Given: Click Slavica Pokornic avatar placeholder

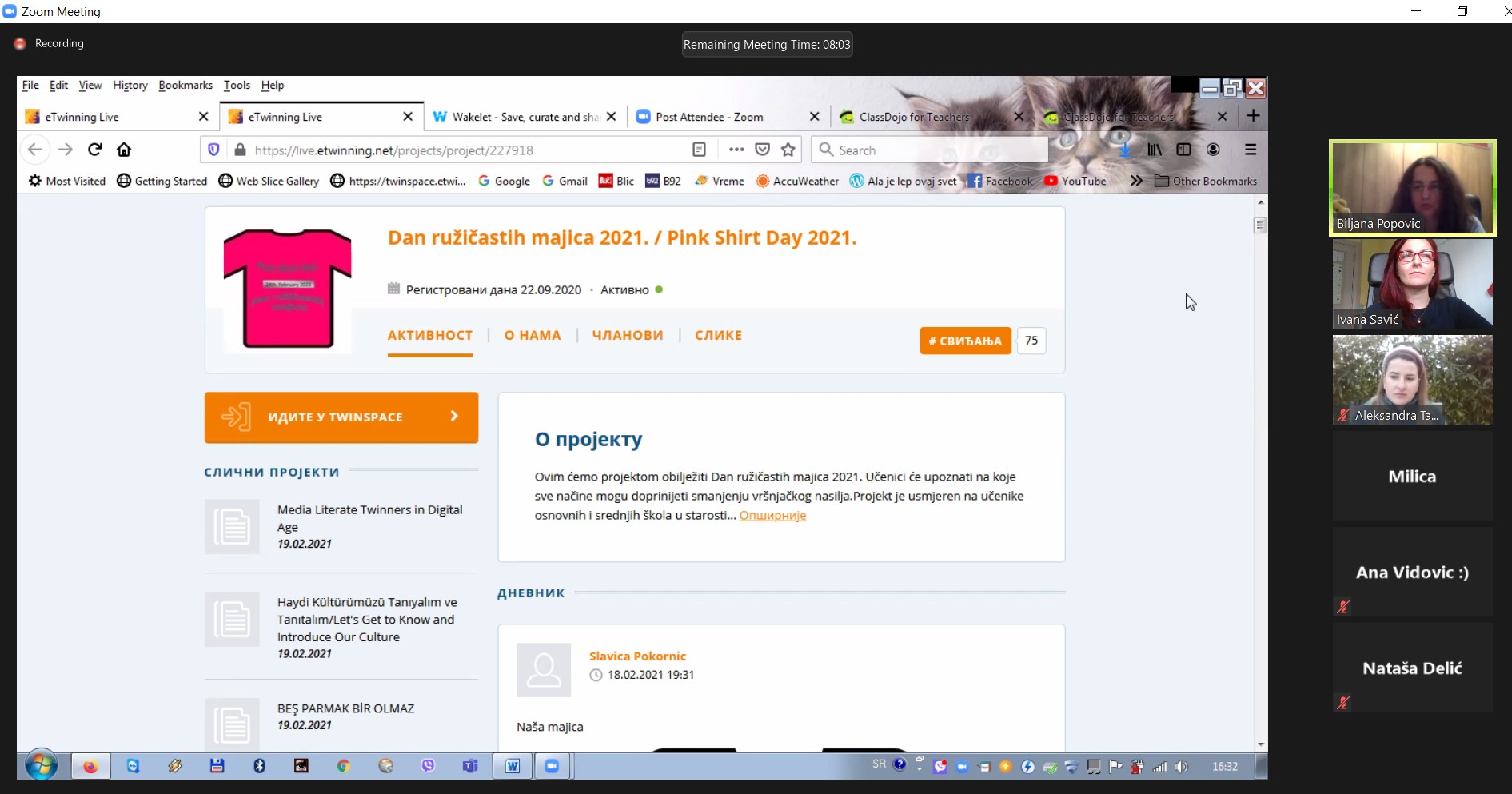Looking at the screenshot, I should [544, 670].
